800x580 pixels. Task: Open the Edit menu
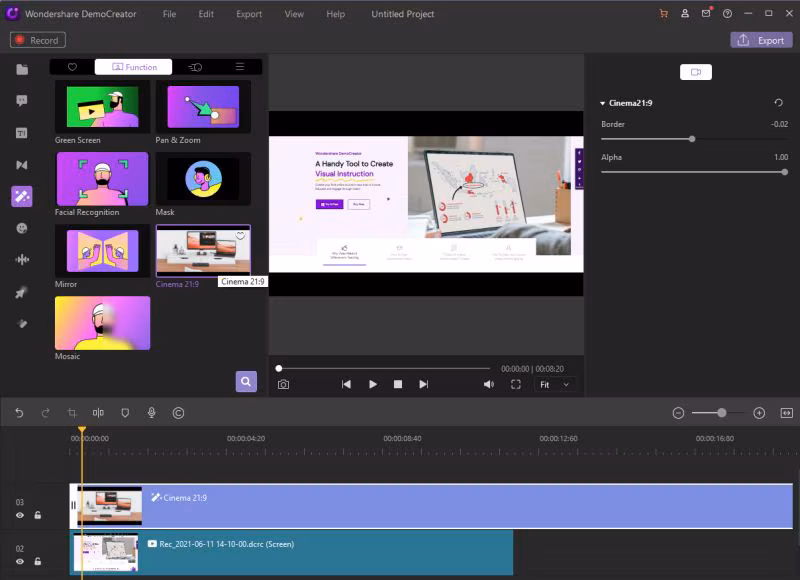pos(206,14)
